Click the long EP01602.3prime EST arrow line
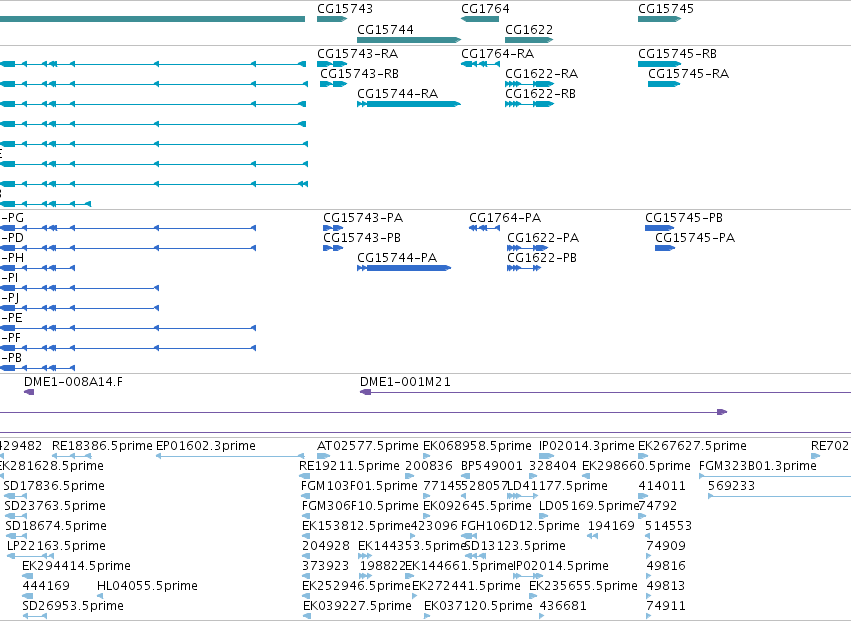 pos(230,456)
